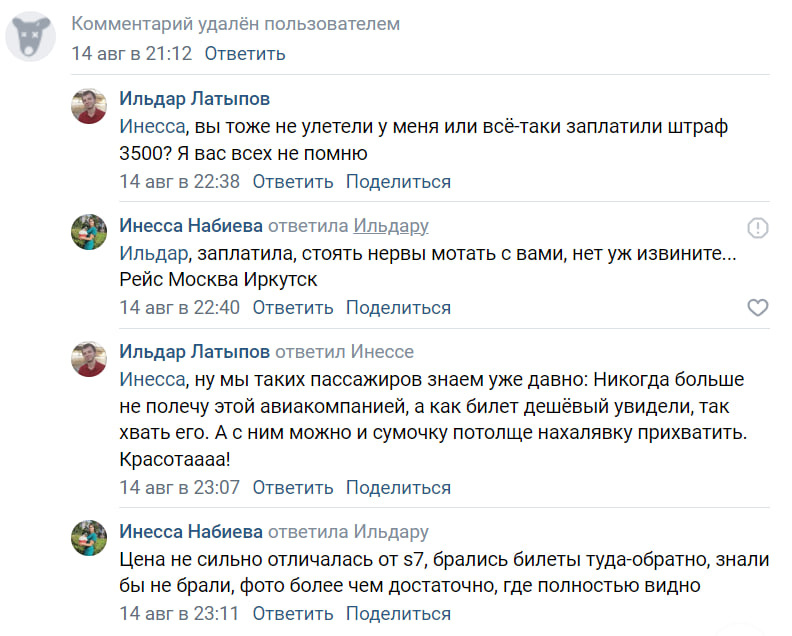Image resolution: width=792 pixels, height=636 pixels.
Task: Click Инесса Набиева's avatar at 23:11 comment
Action: tap(89, 538)
